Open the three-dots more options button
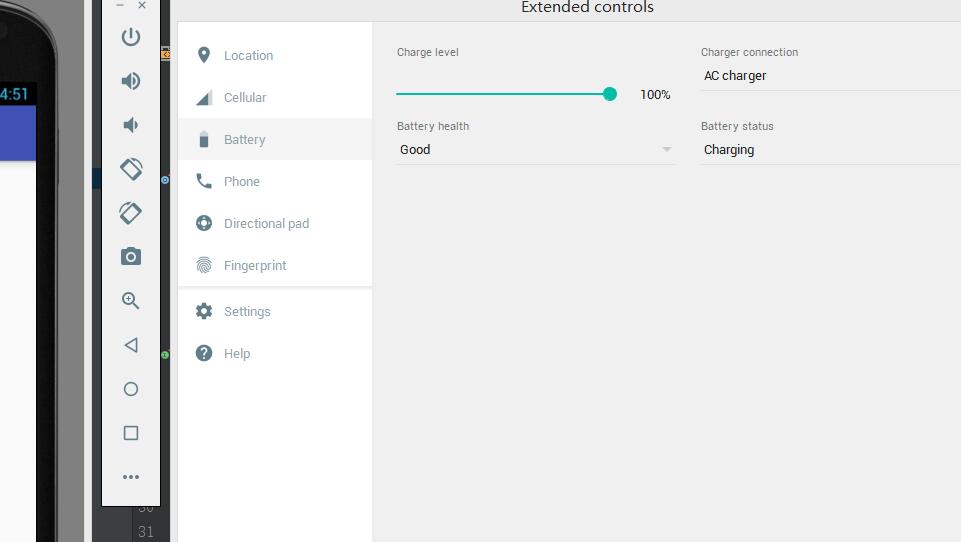 tap(131, 477)
